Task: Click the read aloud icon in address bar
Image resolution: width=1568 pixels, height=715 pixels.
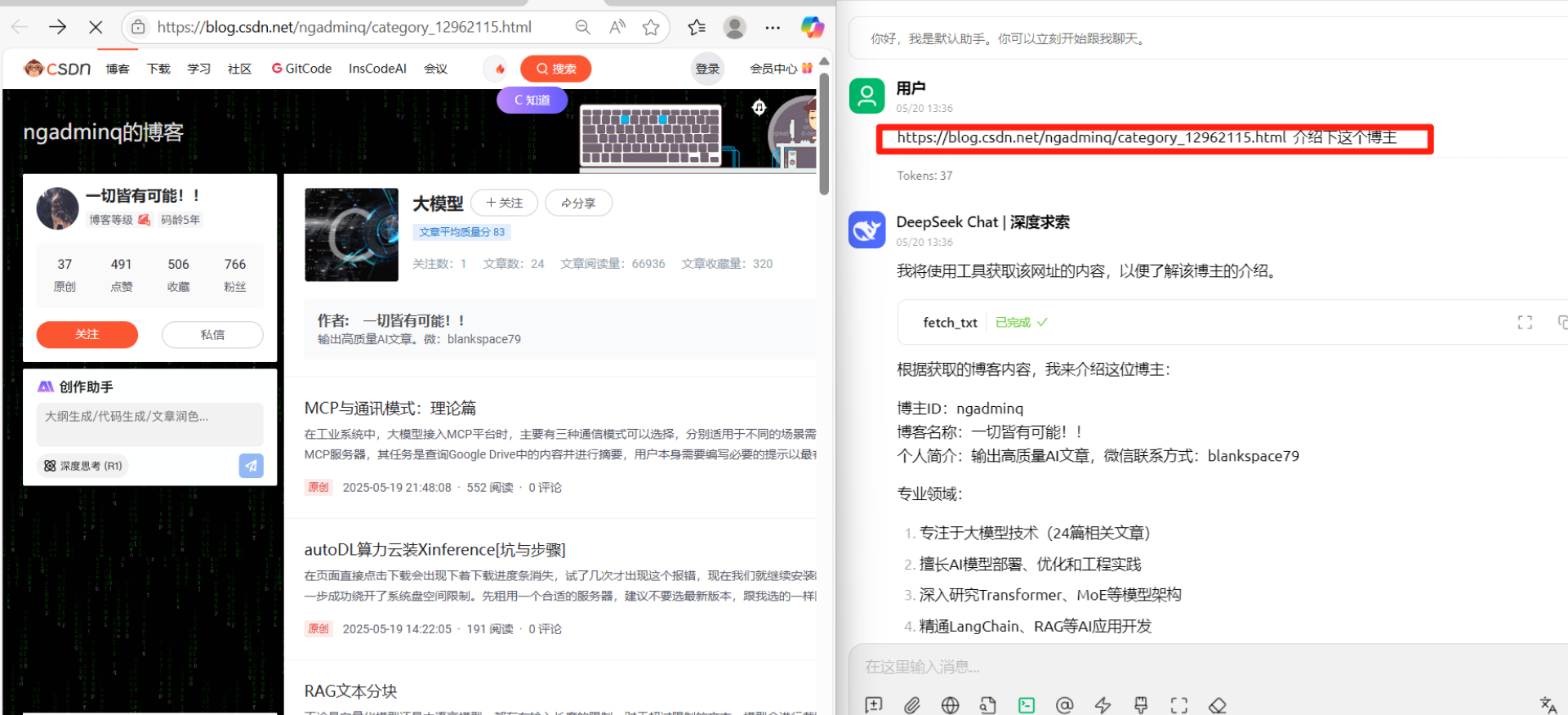Action: click(x=617, y=27)
